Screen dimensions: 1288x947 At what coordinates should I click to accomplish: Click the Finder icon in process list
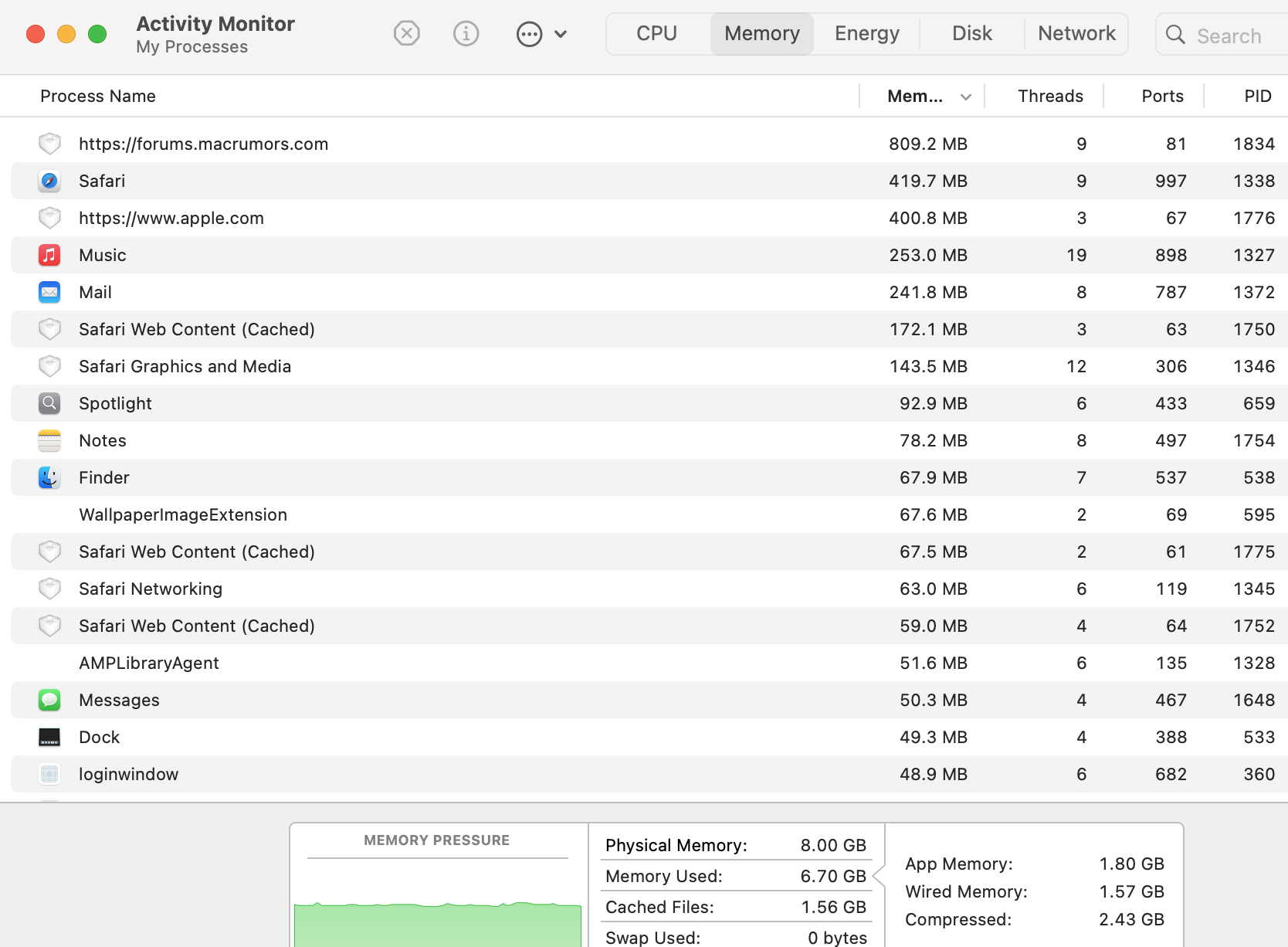[49, 477]
